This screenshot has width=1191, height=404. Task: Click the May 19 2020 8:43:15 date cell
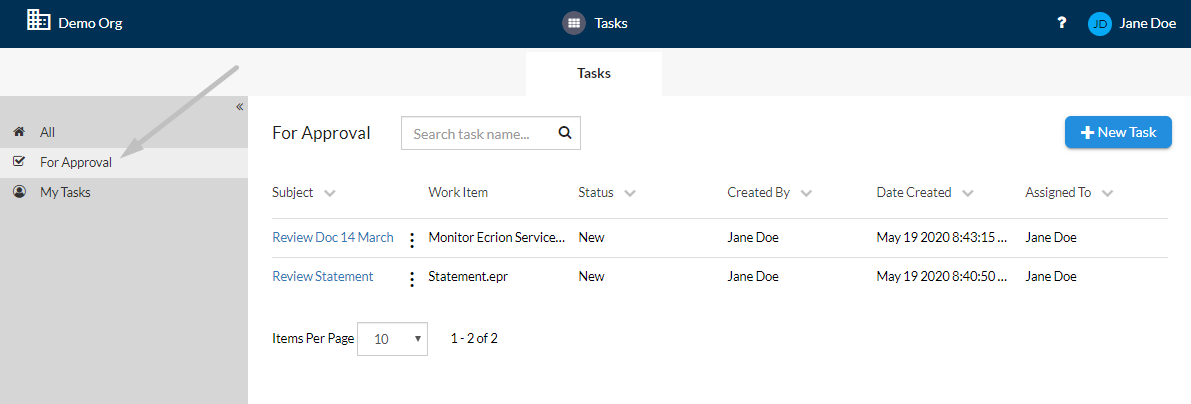(942, 237)
